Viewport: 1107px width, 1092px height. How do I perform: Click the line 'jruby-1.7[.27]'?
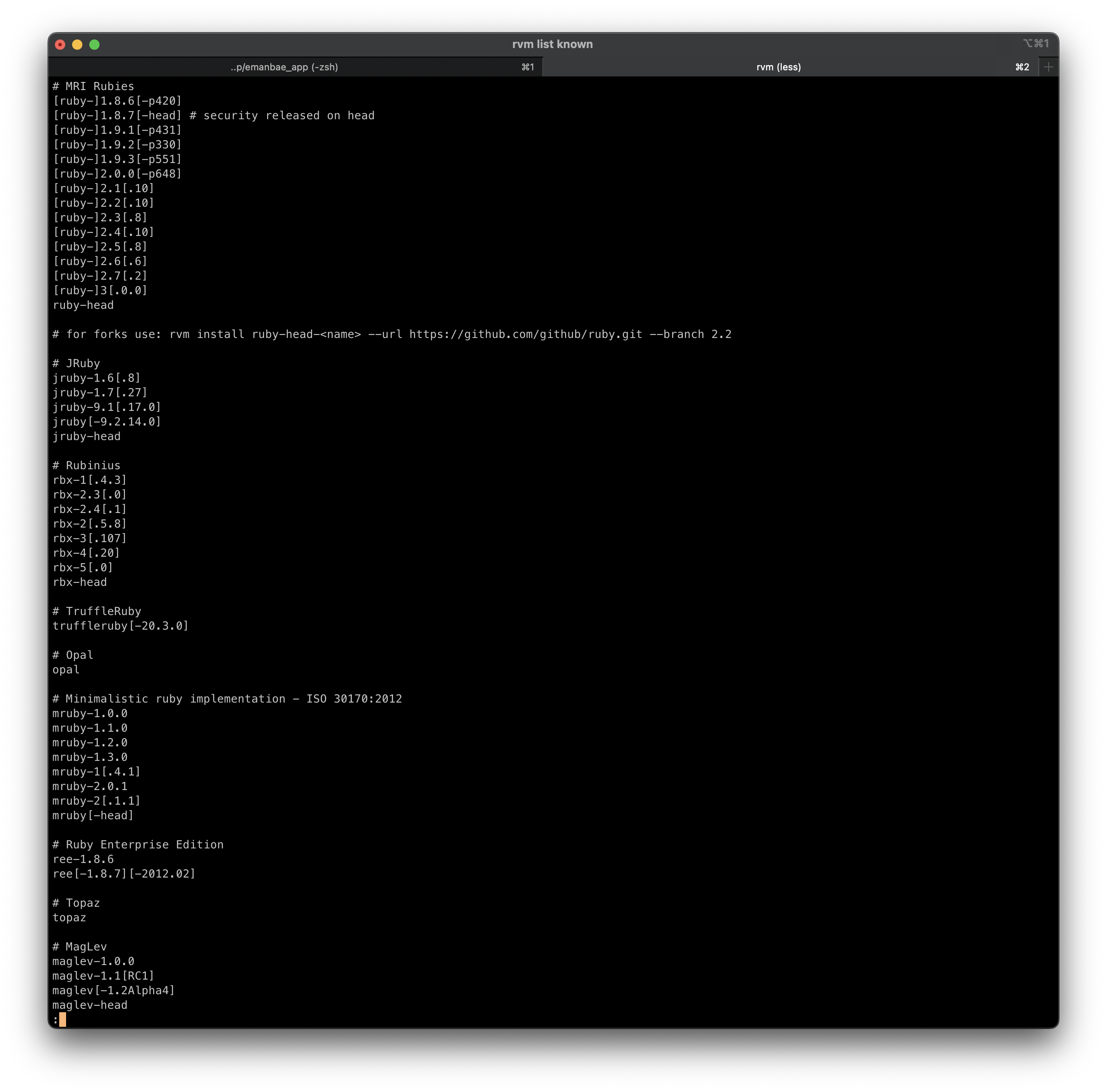point(100,393)
